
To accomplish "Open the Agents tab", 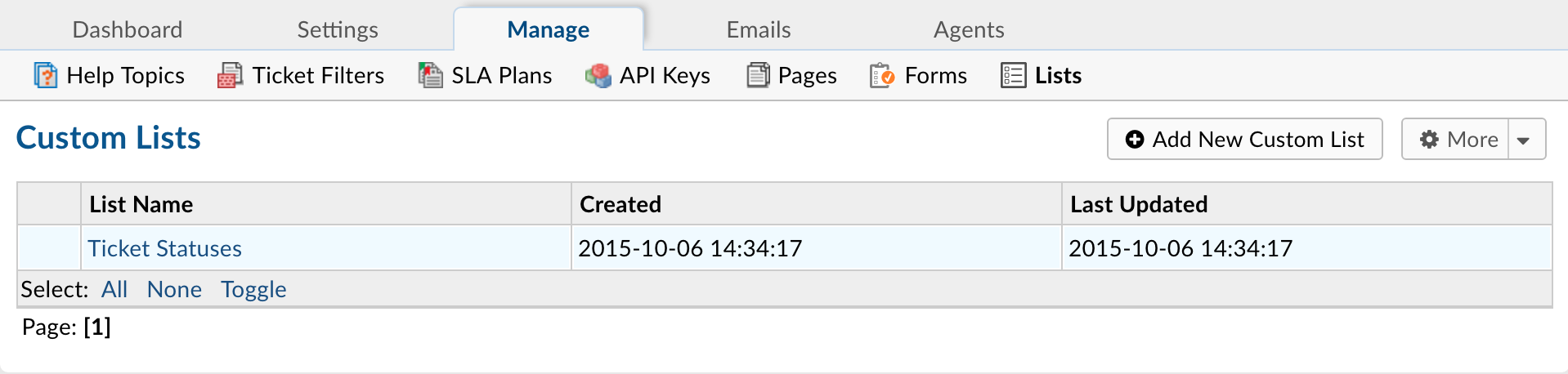I will coord(969,30).
